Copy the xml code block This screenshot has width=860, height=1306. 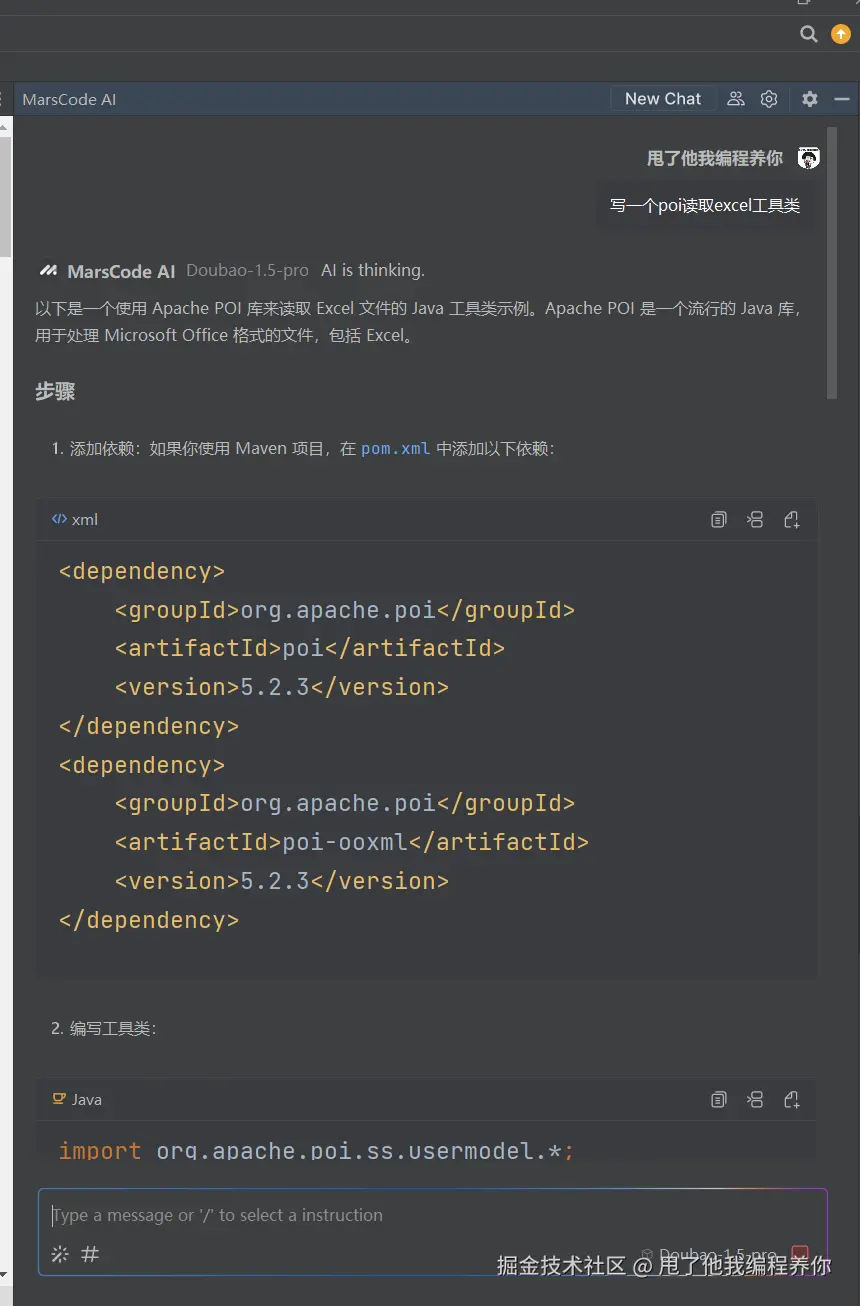coord(718,519)
